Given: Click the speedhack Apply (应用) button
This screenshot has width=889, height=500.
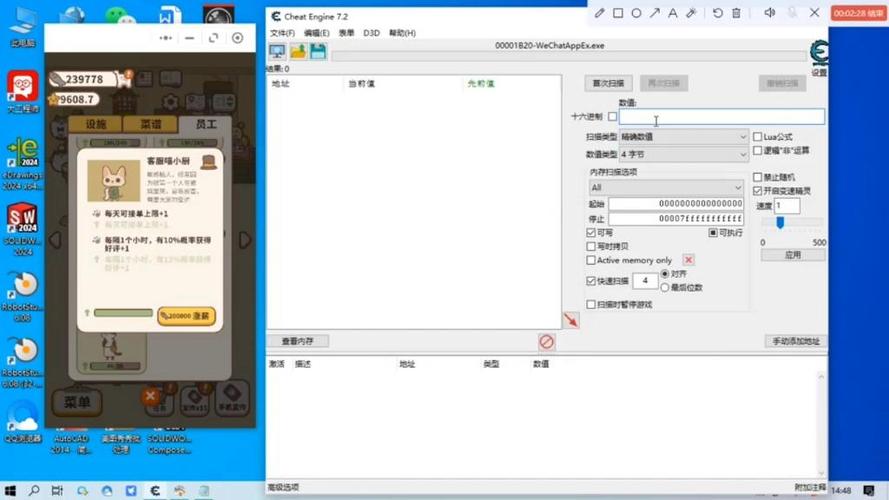Looking at the screenshot, I should coord(793,255).
